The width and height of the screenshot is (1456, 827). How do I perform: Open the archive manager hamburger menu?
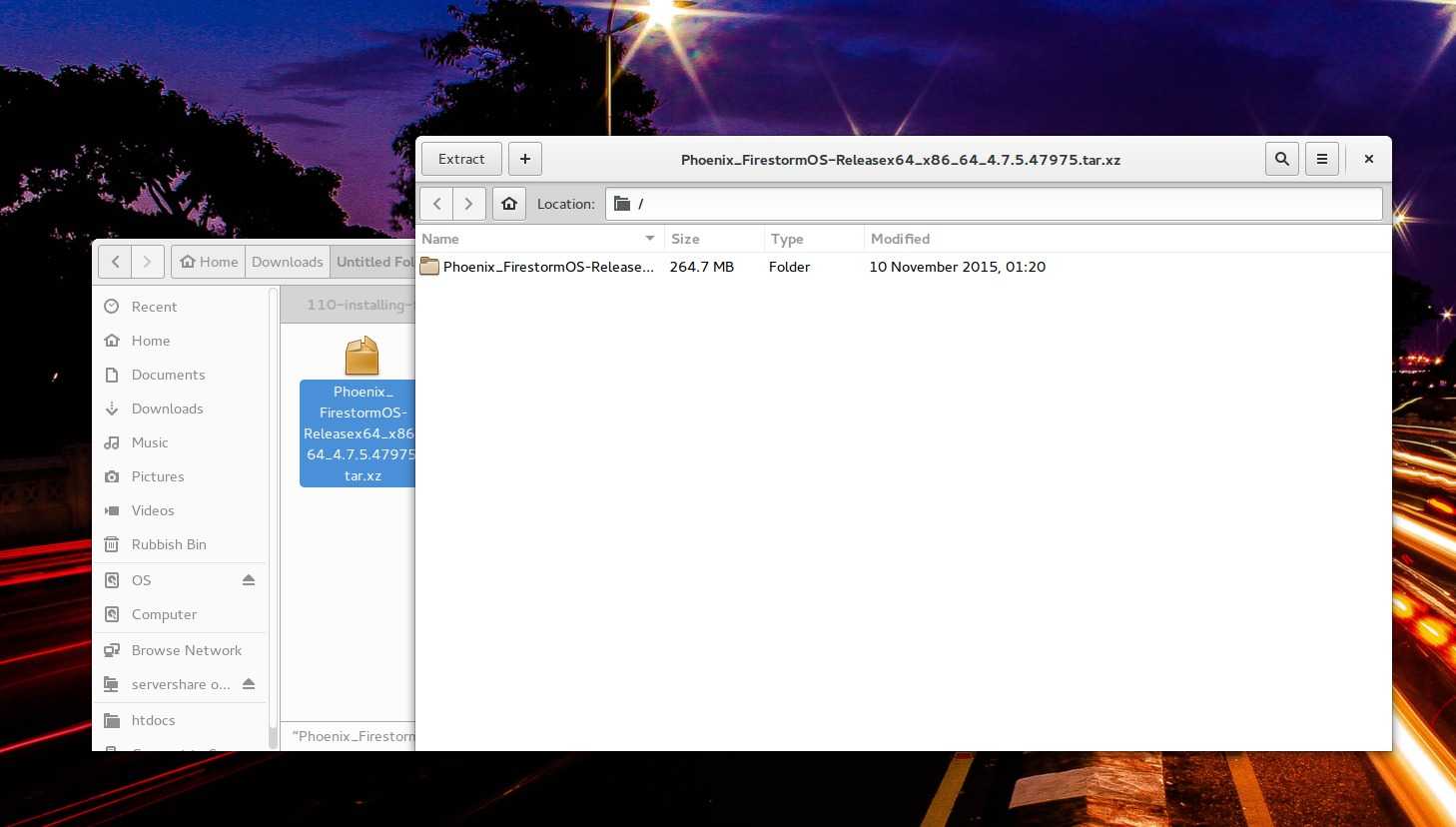(x=1322, y=159)
